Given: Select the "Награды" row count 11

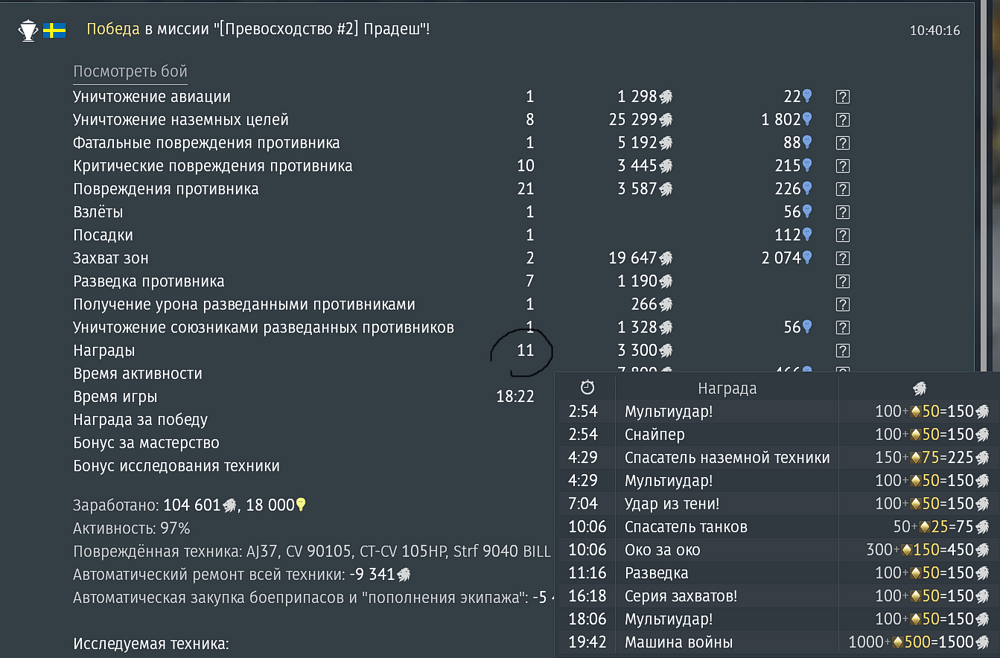Looking at the screenshot, I should (x=526, y=351).
